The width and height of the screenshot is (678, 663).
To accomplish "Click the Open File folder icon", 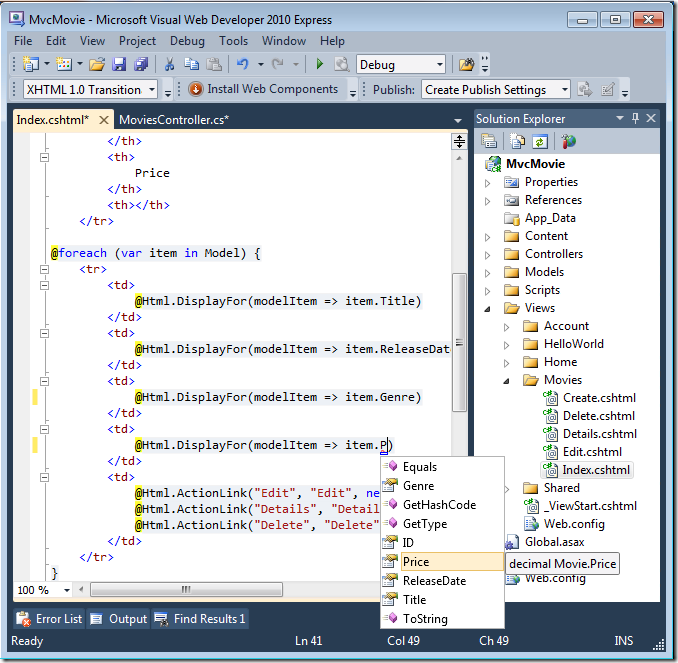I will click(x=97, y=64).
